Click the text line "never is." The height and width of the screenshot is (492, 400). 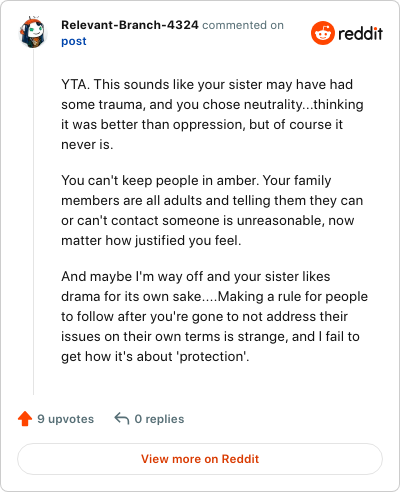tap(87, 145)
